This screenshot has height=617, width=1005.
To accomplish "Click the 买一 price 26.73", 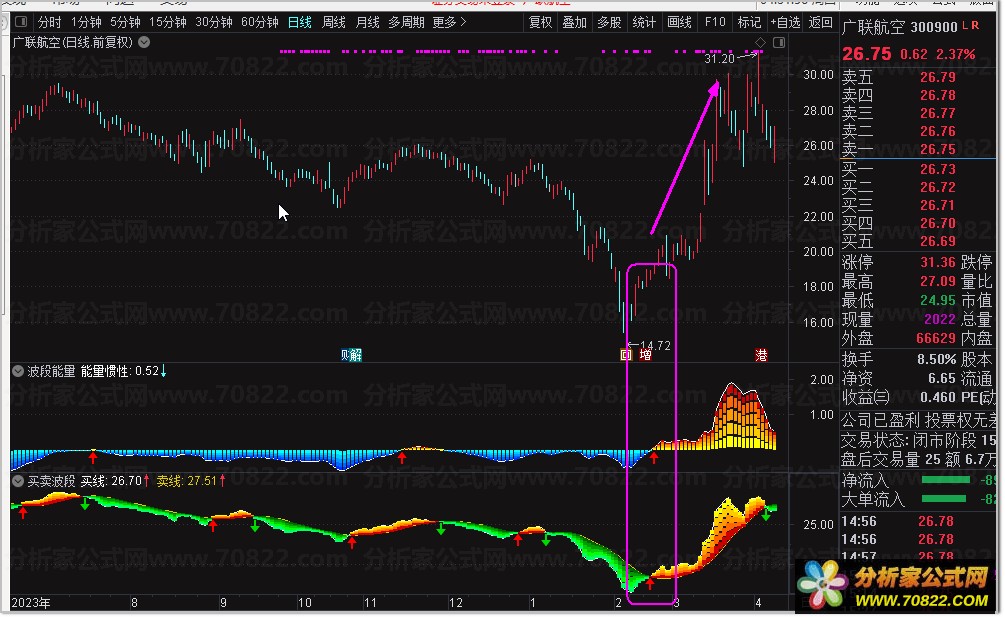I will coord(938,169).
